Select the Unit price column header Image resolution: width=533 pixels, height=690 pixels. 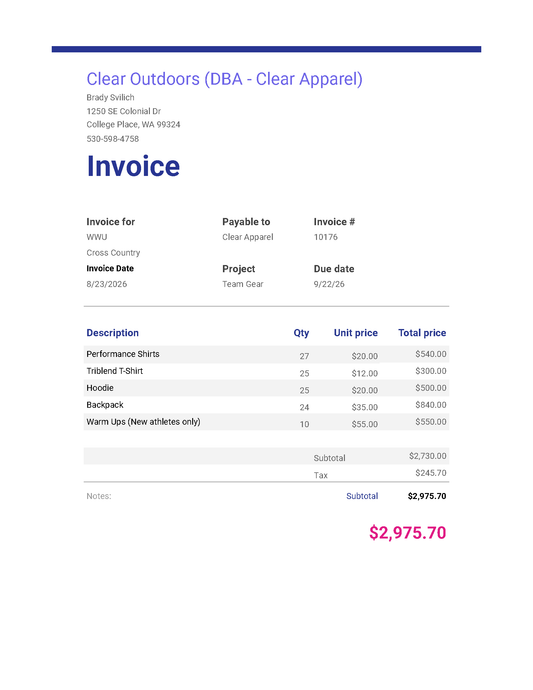(x=356, y=333)
